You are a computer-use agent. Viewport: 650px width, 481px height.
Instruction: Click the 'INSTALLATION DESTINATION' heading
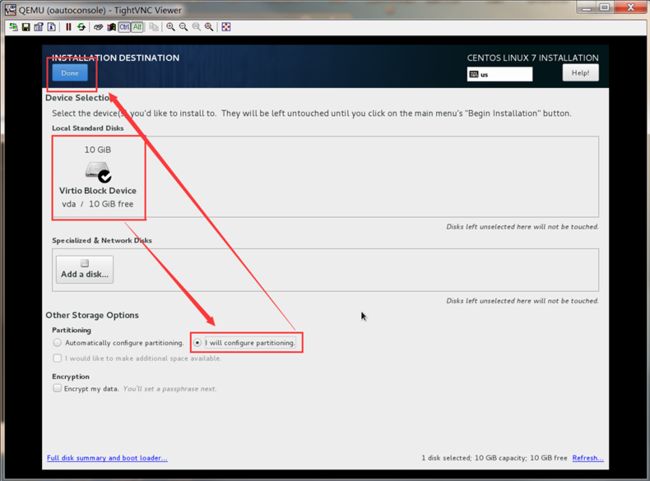116,58
